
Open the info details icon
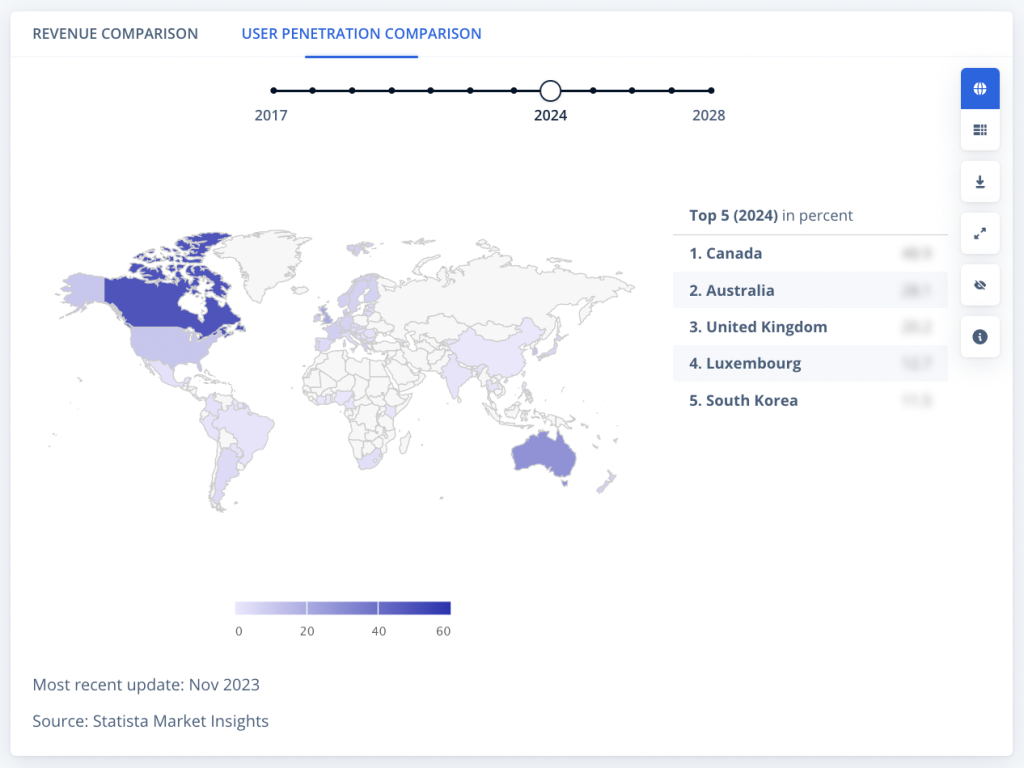(980, 337)
